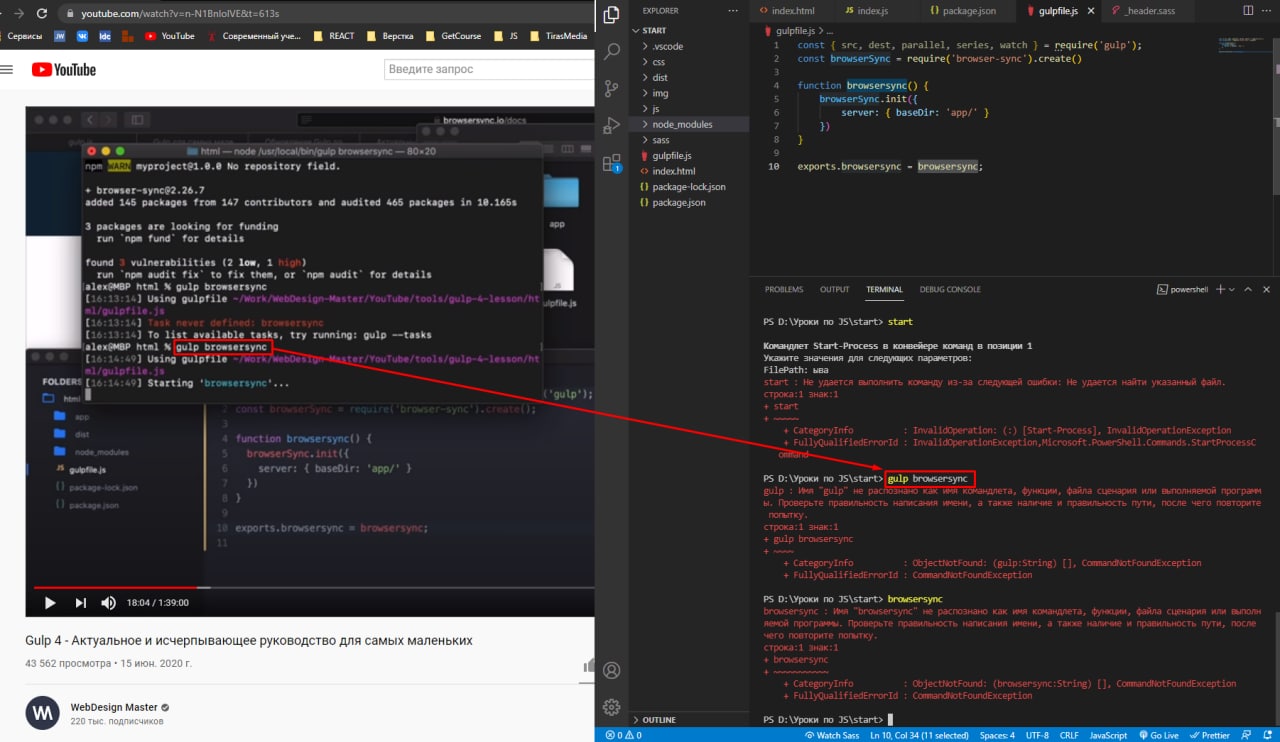Open the editor more actions ellipsis
The image size is (1280, 742).
tap(1265, 11)
